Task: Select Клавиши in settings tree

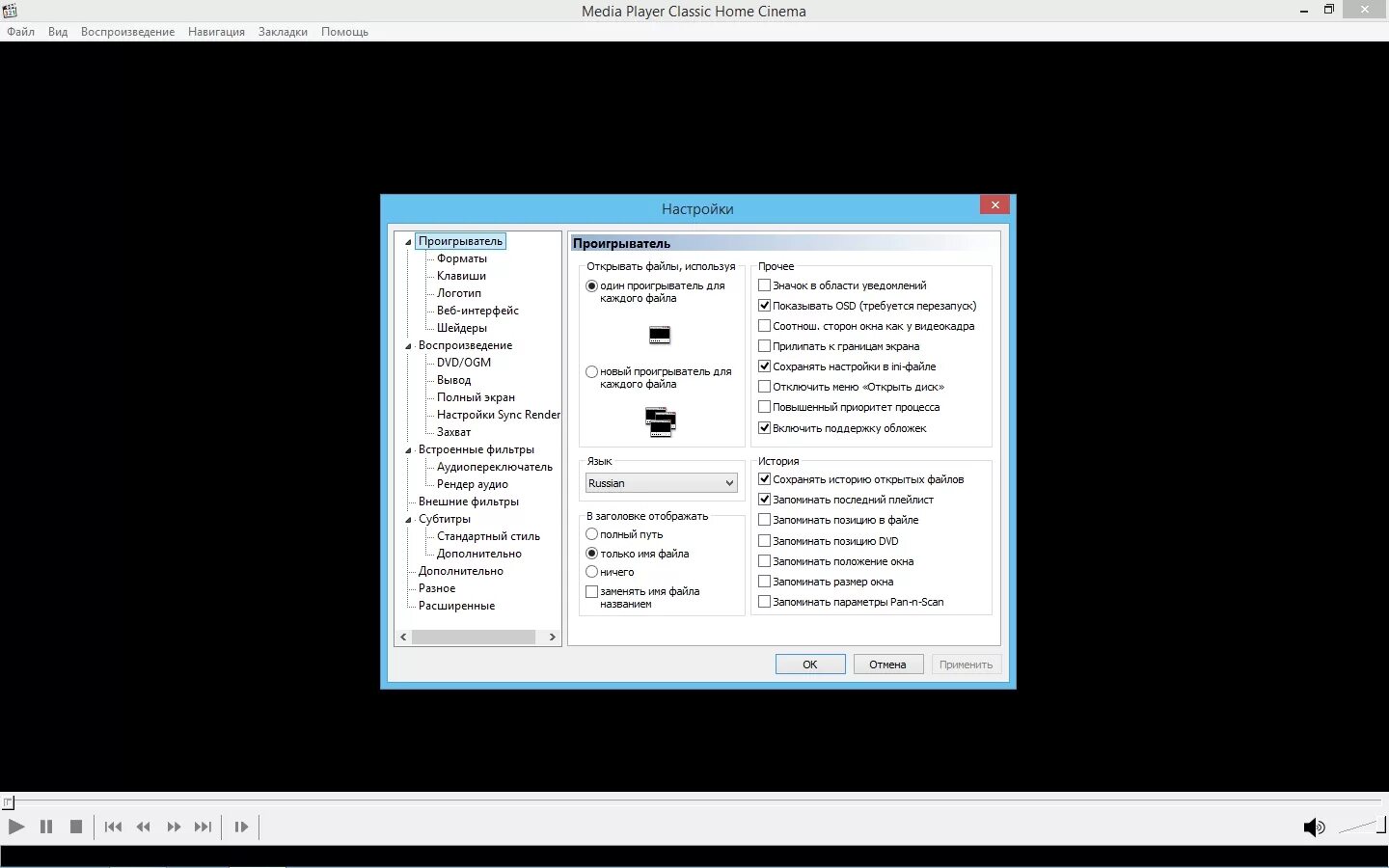Action: pos(461,276)
